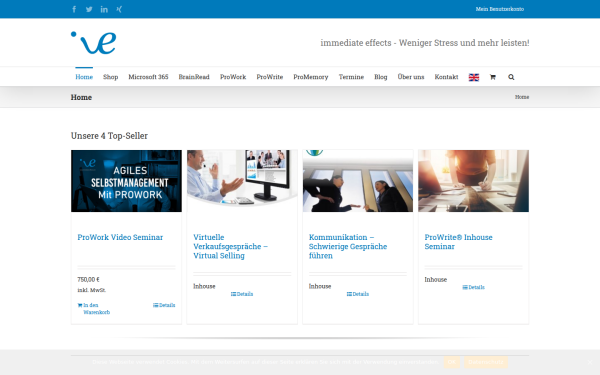Close the cookie notice with X

[x=590, y=362]
